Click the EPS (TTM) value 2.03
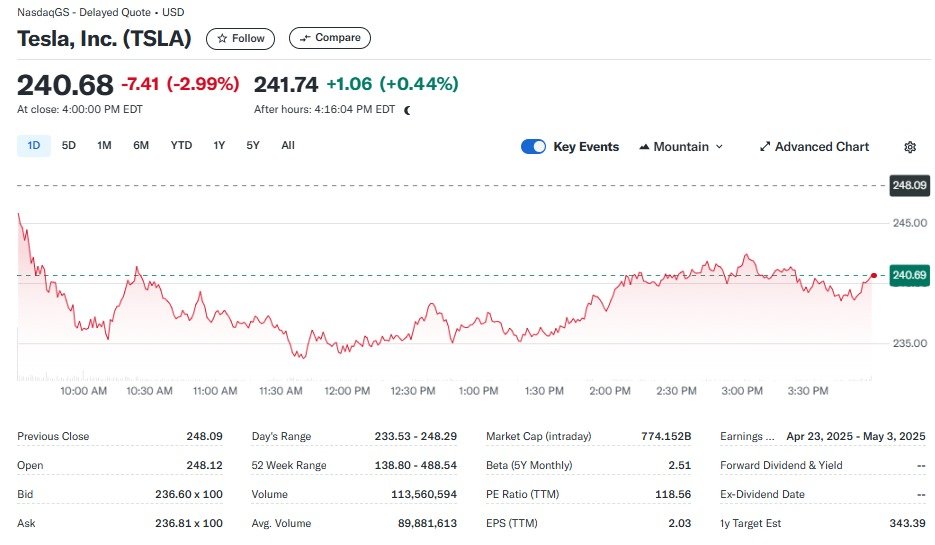 680,524
